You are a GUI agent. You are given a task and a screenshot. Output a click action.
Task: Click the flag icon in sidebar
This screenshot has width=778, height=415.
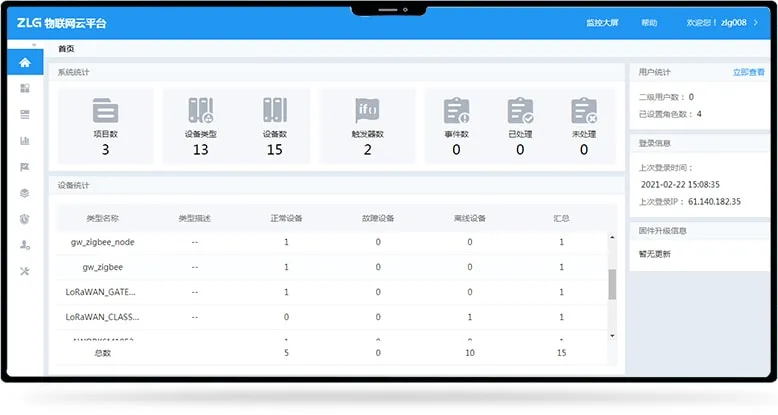25,166
